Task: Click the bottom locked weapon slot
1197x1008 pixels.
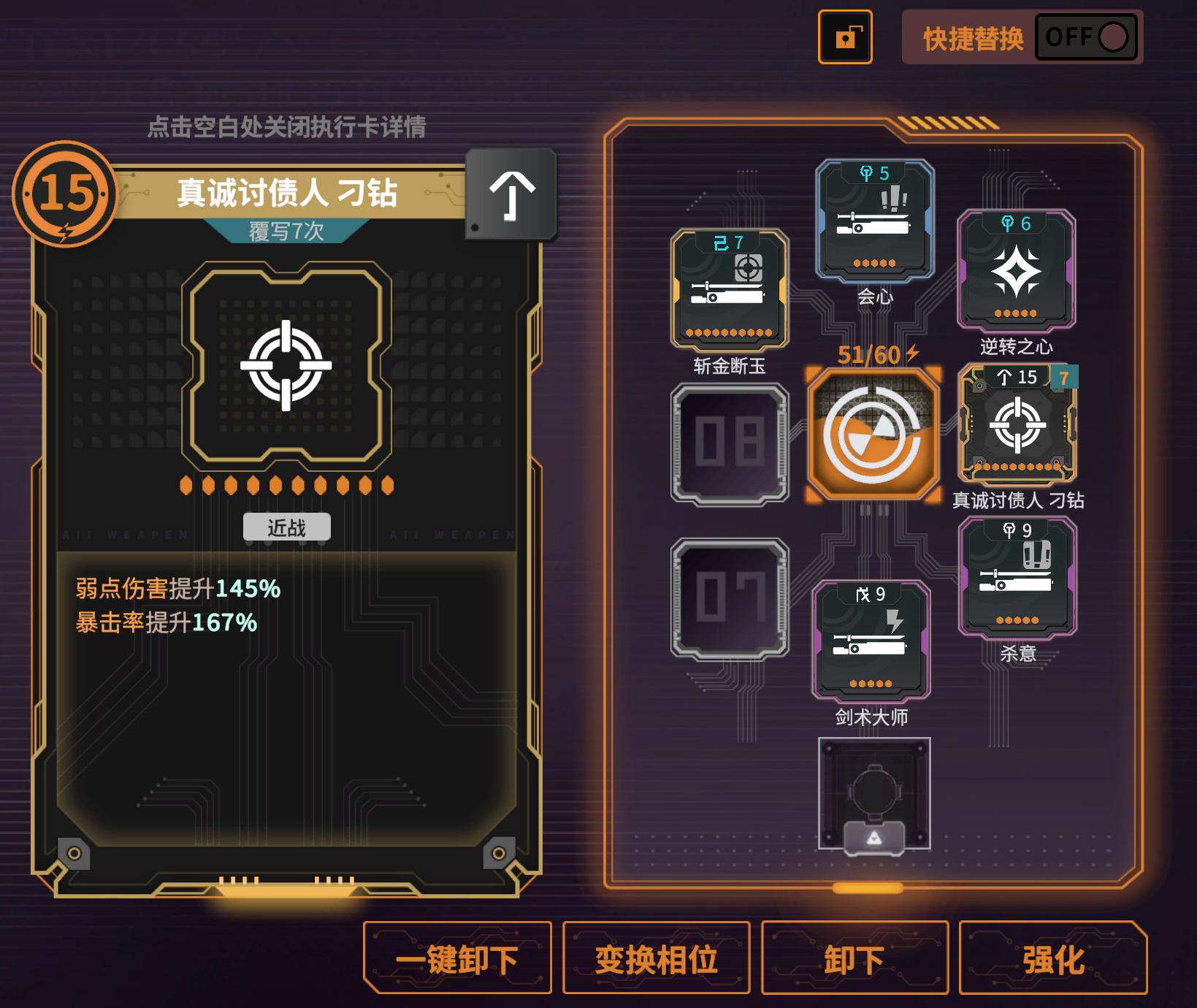Action: (874, 794)
